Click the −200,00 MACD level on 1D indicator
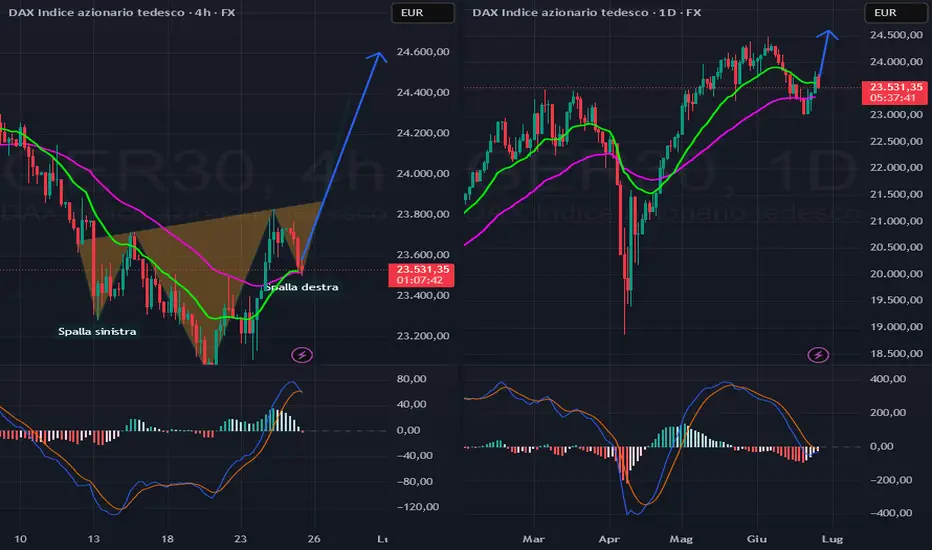Viewport: 932px width, 550px height. (891, 480)
